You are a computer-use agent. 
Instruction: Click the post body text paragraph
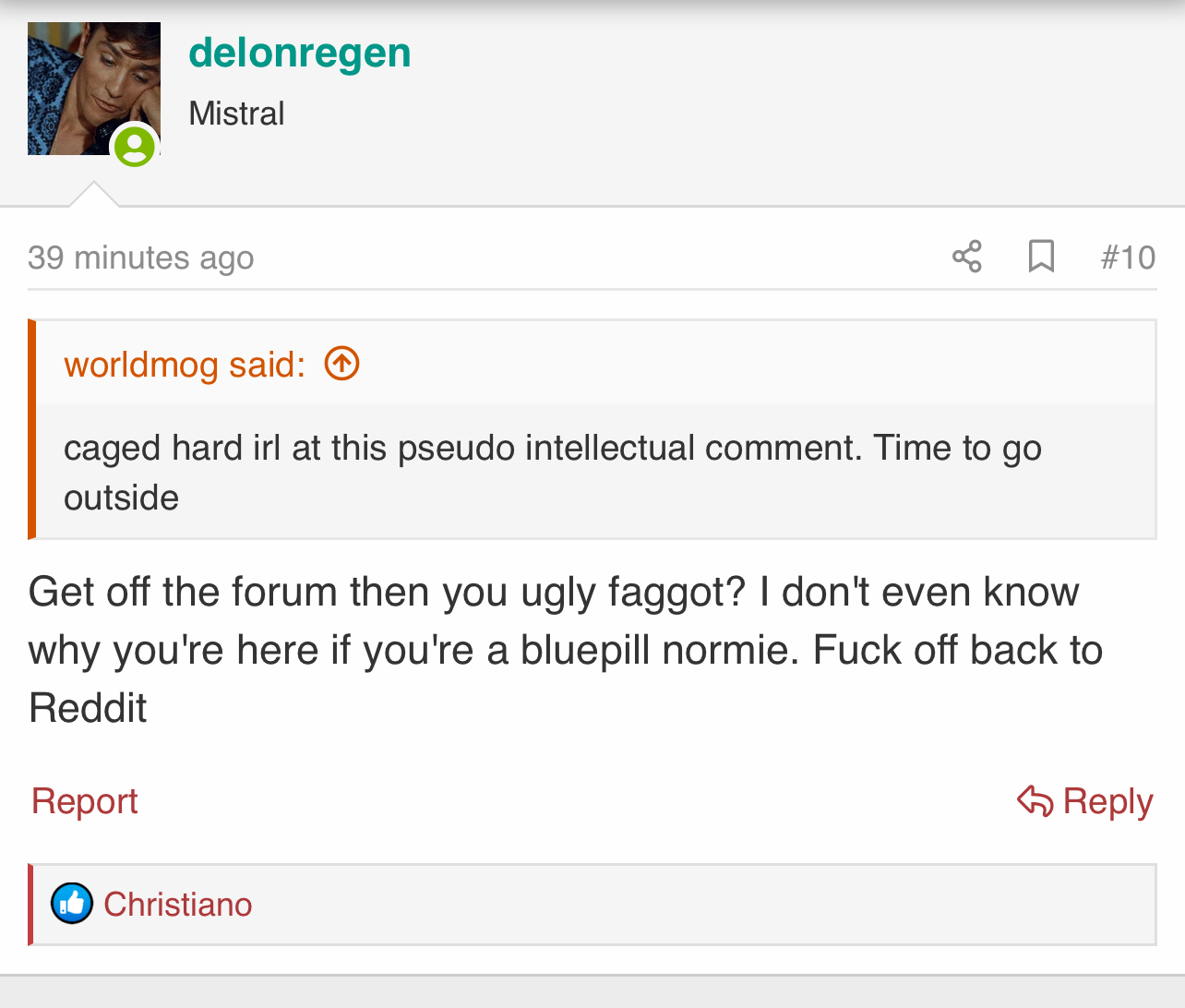[566, 650]
